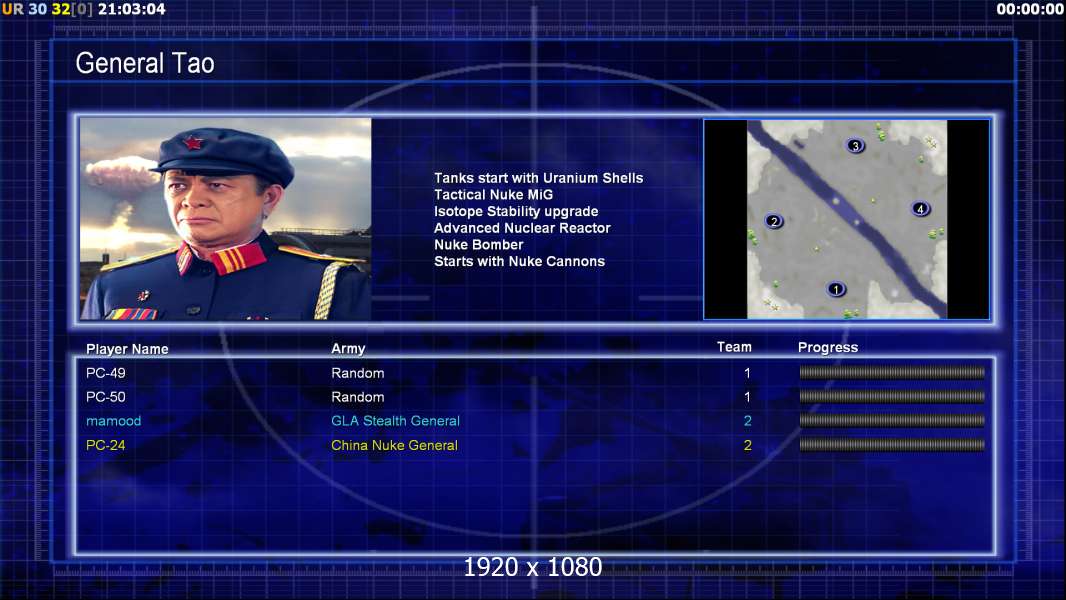This screenshot has height=600, width=1066.
Task: Click the Progress column header
Action: click(828, 347)
